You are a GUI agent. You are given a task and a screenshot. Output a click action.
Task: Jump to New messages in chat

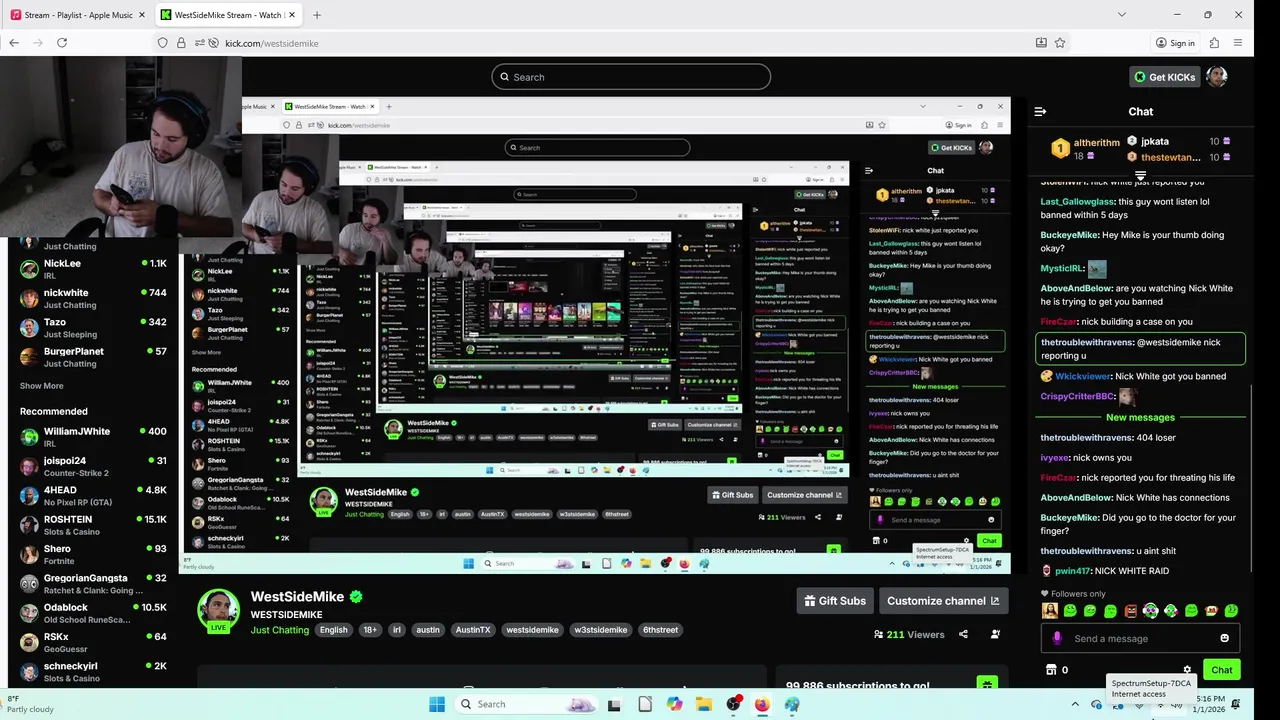1140,417
